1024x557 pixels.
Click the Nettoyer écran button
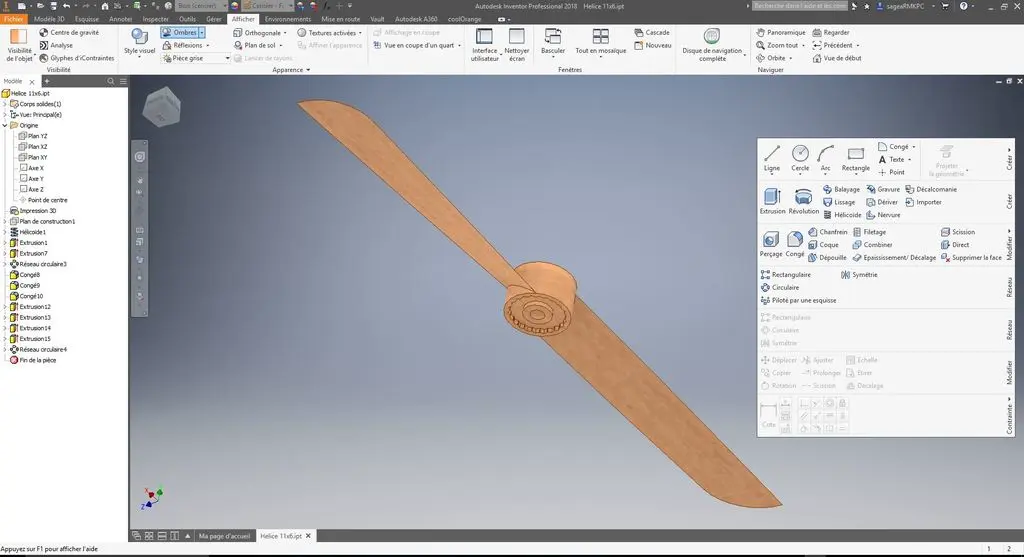517,44
